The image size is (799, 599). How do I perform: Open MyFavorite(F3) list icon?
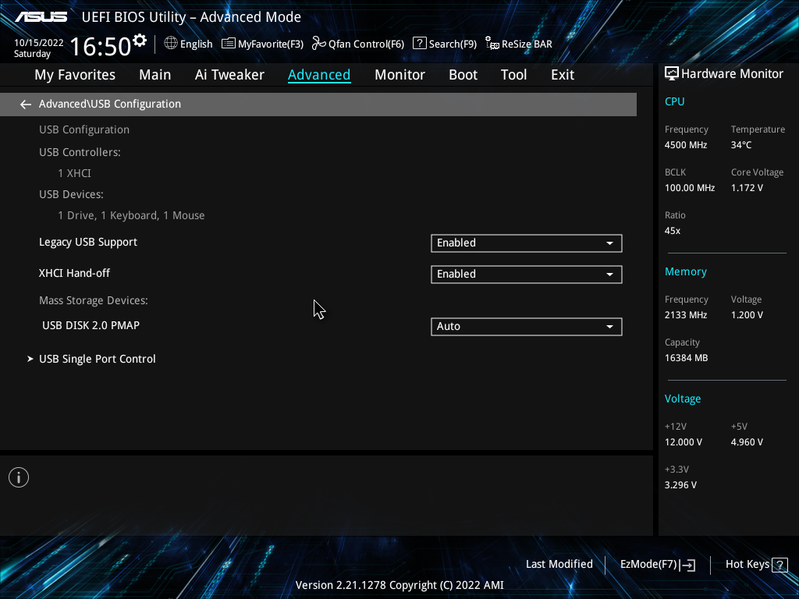(x=228, y=44)
